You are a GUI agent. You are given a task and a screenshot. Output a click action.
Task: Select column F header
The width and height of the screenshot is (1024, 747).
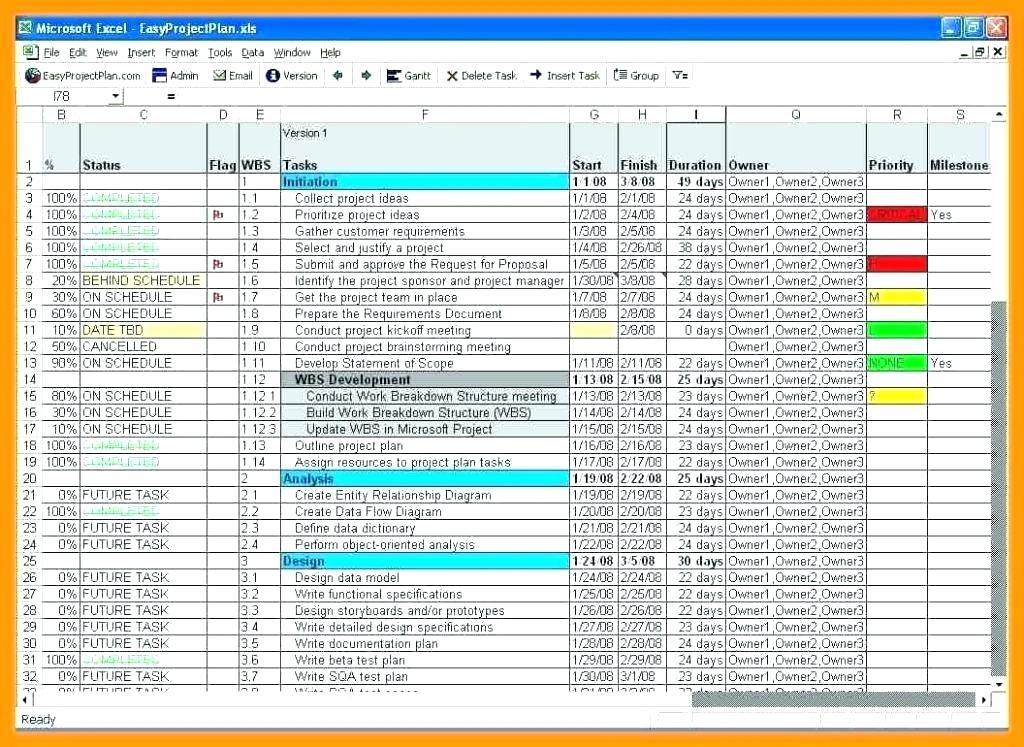pyautogui.click(x=425, y=115)
